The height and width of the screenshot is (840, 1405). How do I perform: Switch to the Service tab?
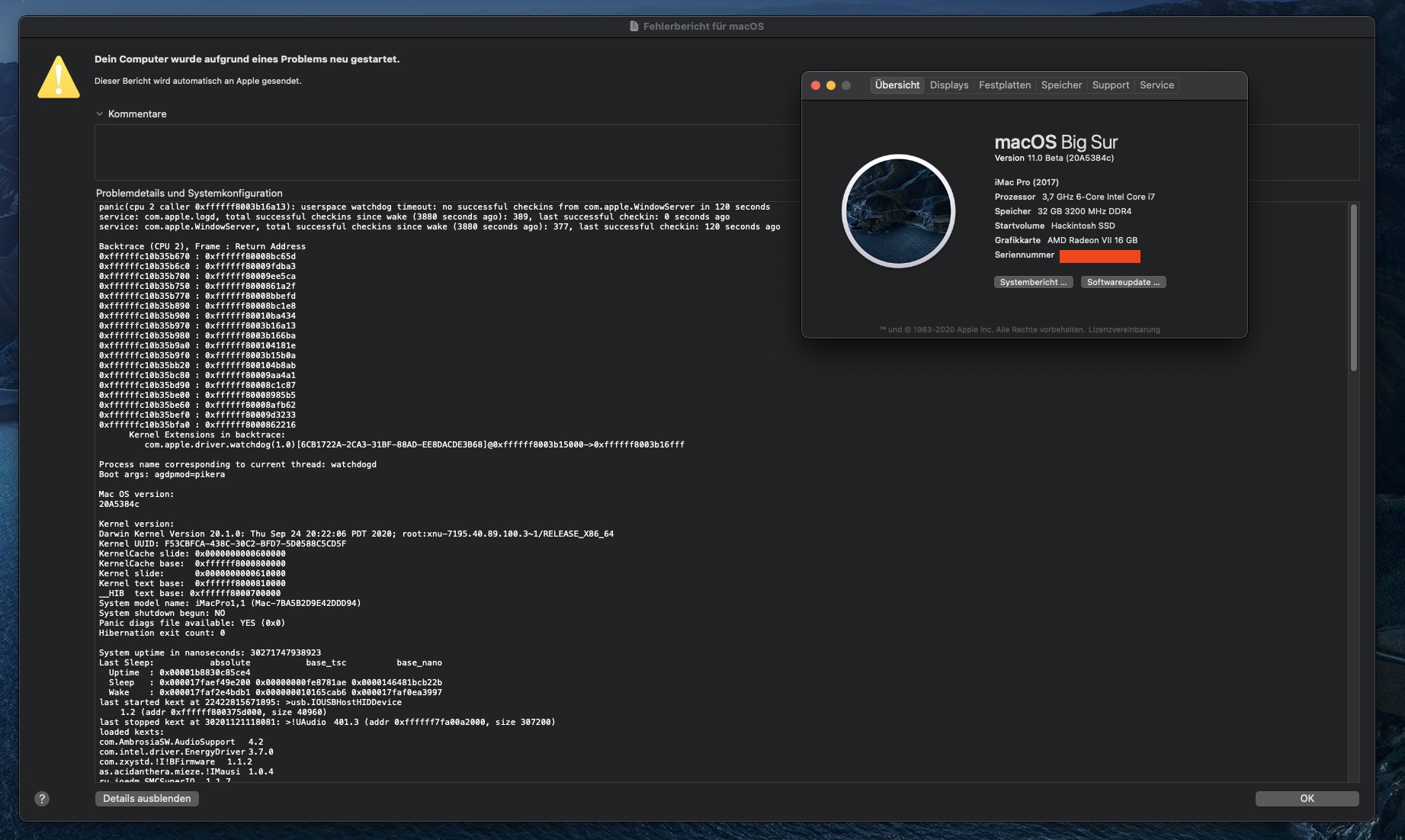tap(1156, 85)
